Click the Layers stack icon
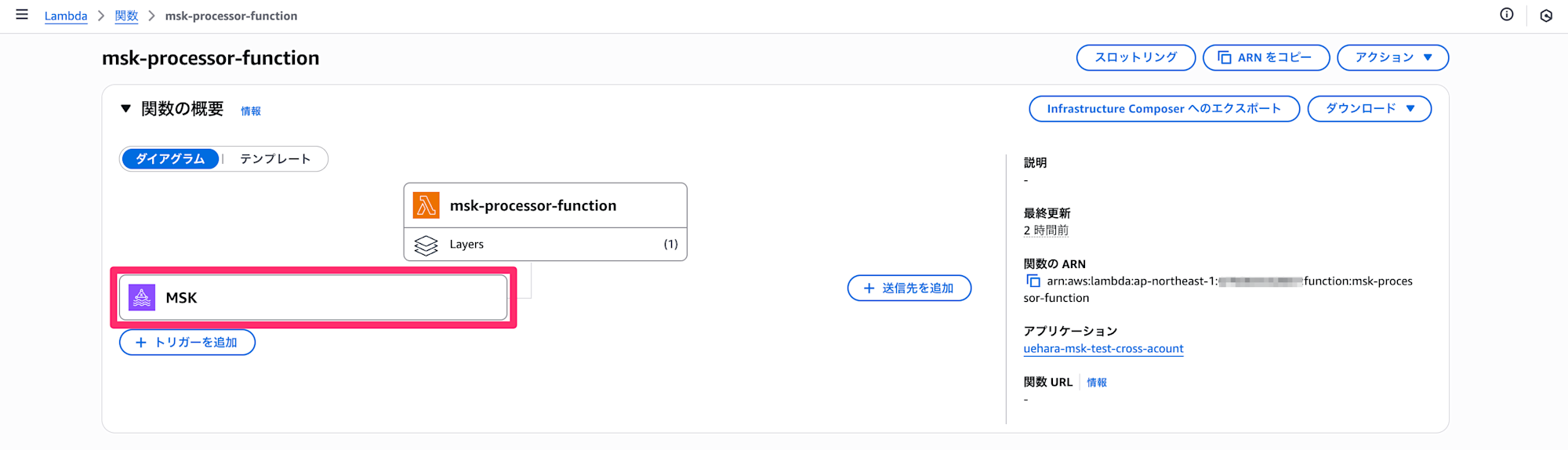The image size is (1568, 450). pyautogui.click(x=426, y=245)
